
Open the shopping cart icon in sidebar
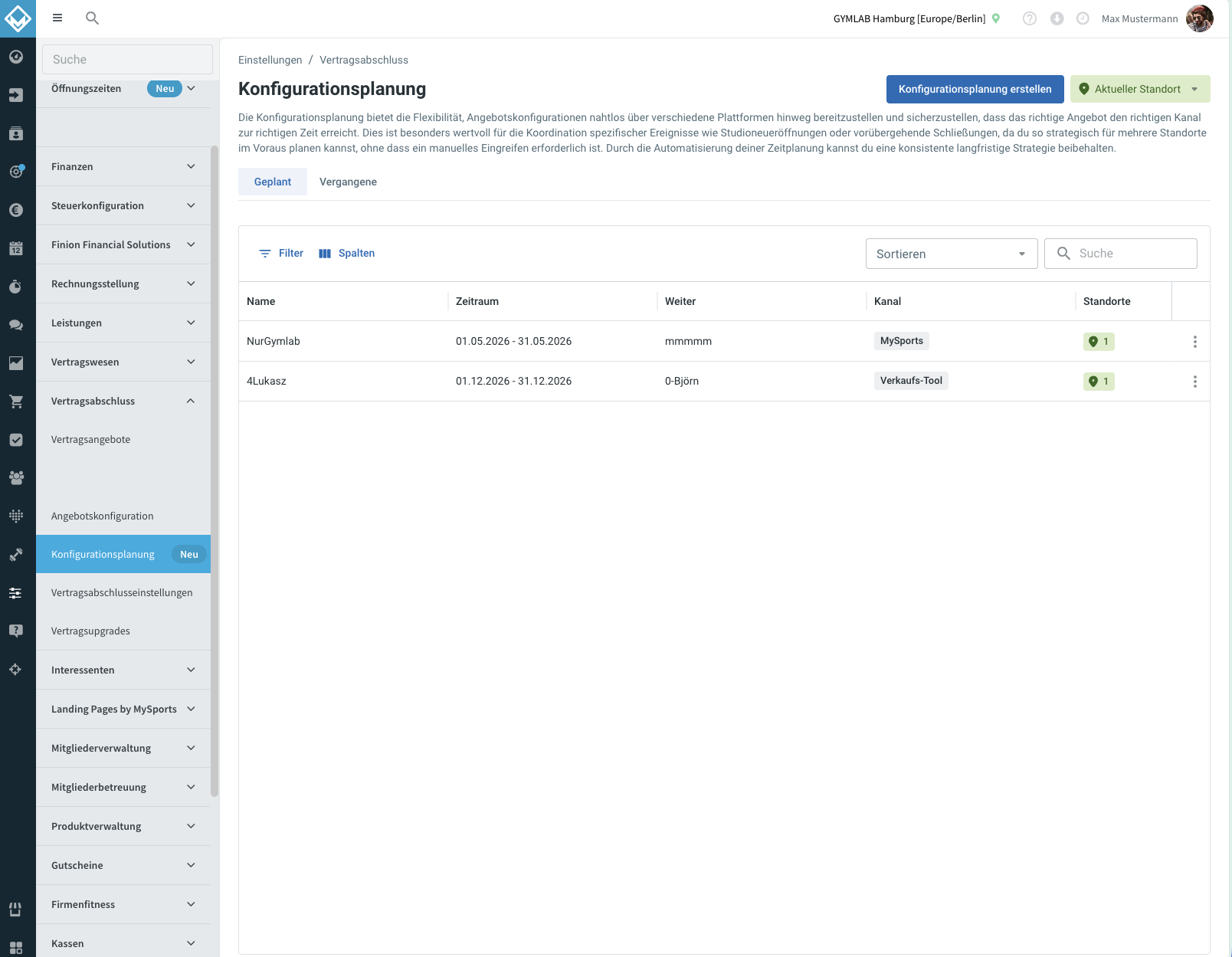[x=16, y=401]
